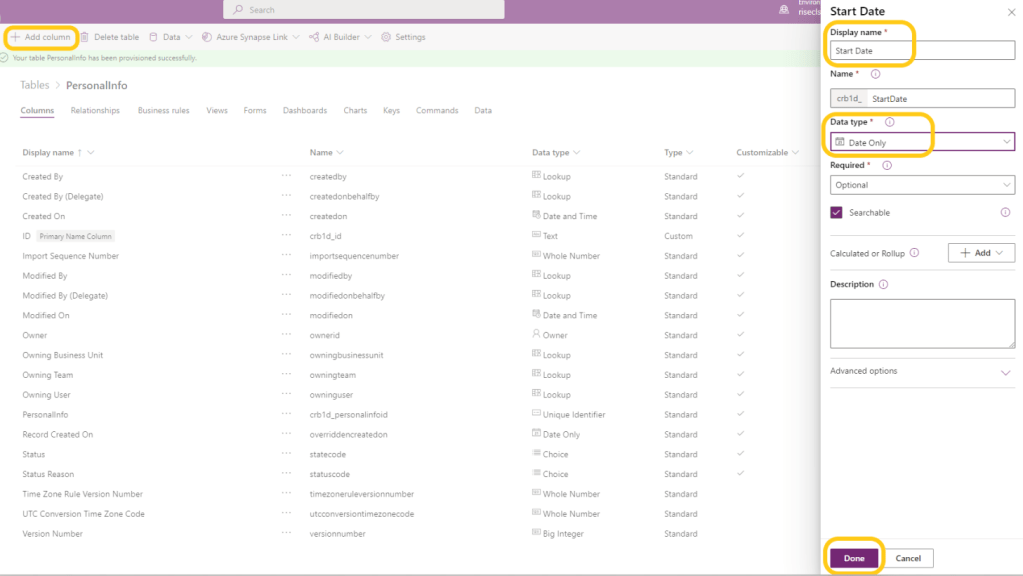1023x576 pixels.
Task: Open the Required dropdown showing Optional
Action: coord(922,185)
